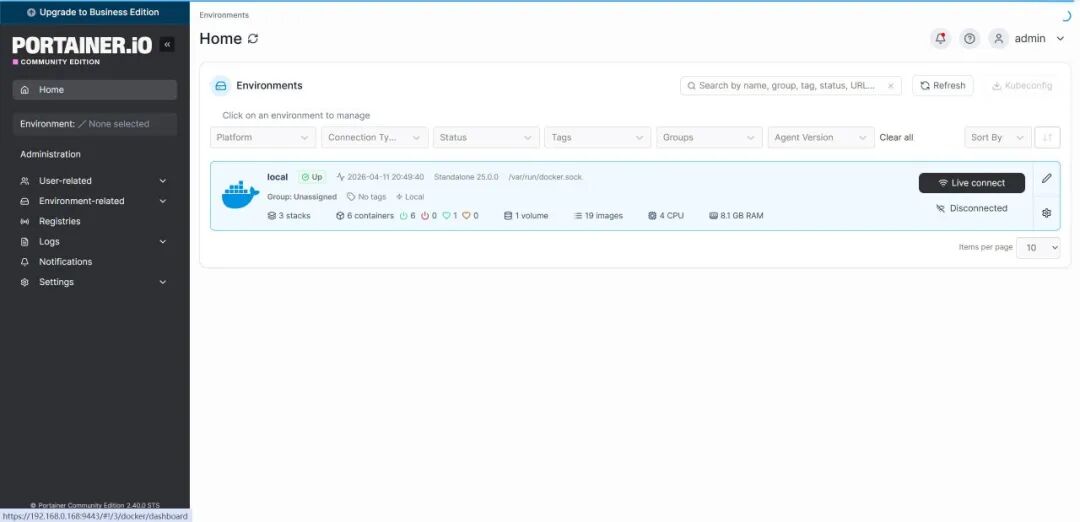Expand the Logs sidebar section
Viewport: 1080px width, 522px height.
[163, 242]
